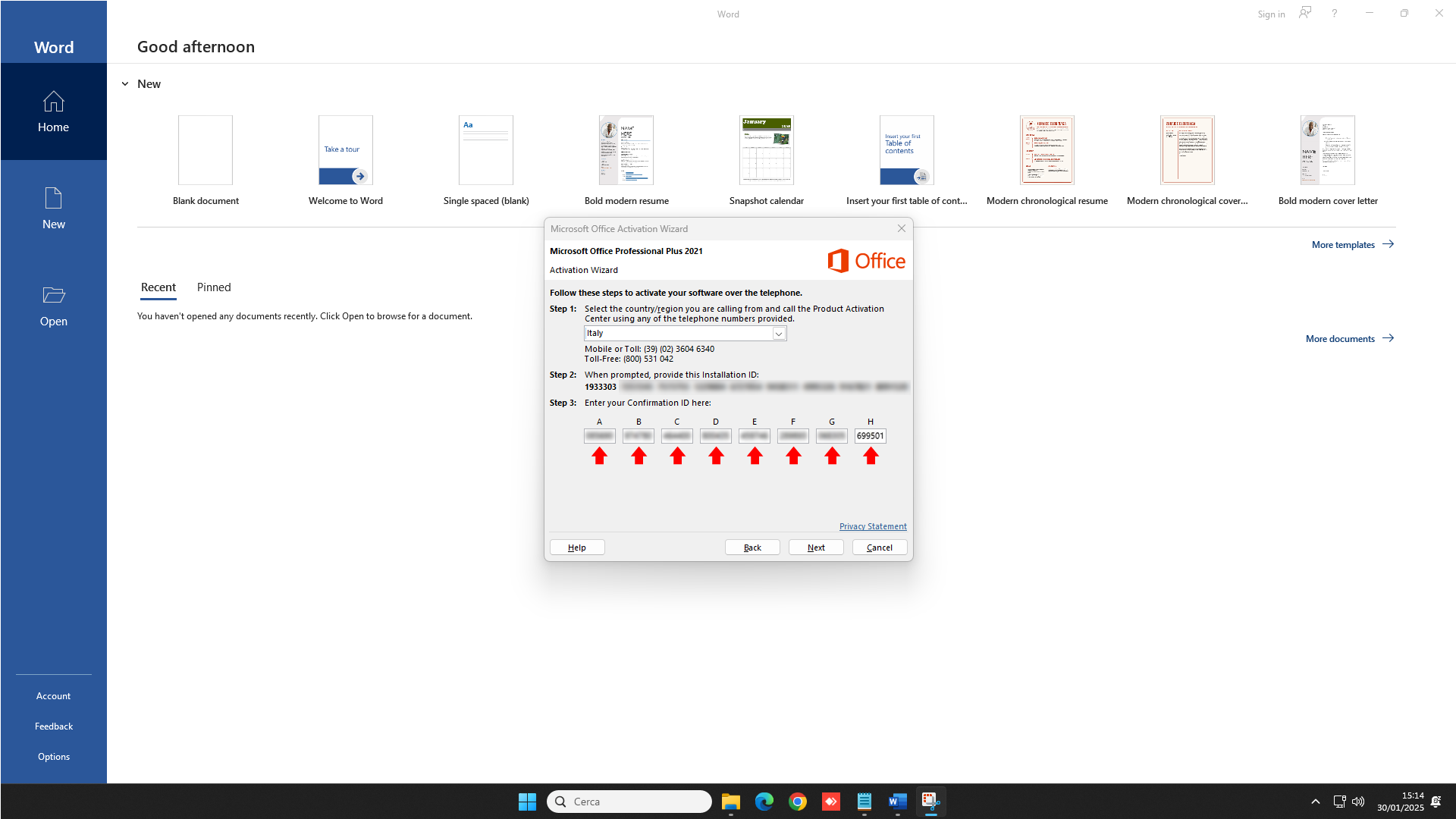Select the Modern chronological resume template

tap(1047, 161)
